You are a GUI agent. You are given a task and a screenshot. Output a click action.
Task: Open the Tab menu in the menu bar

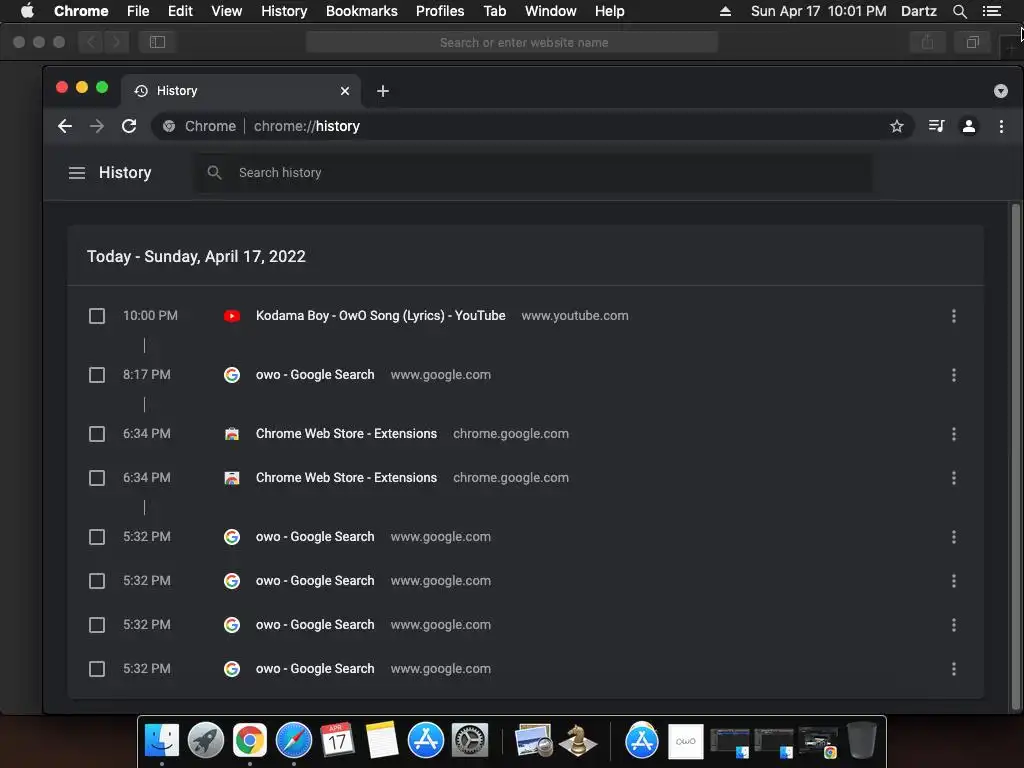494,11
